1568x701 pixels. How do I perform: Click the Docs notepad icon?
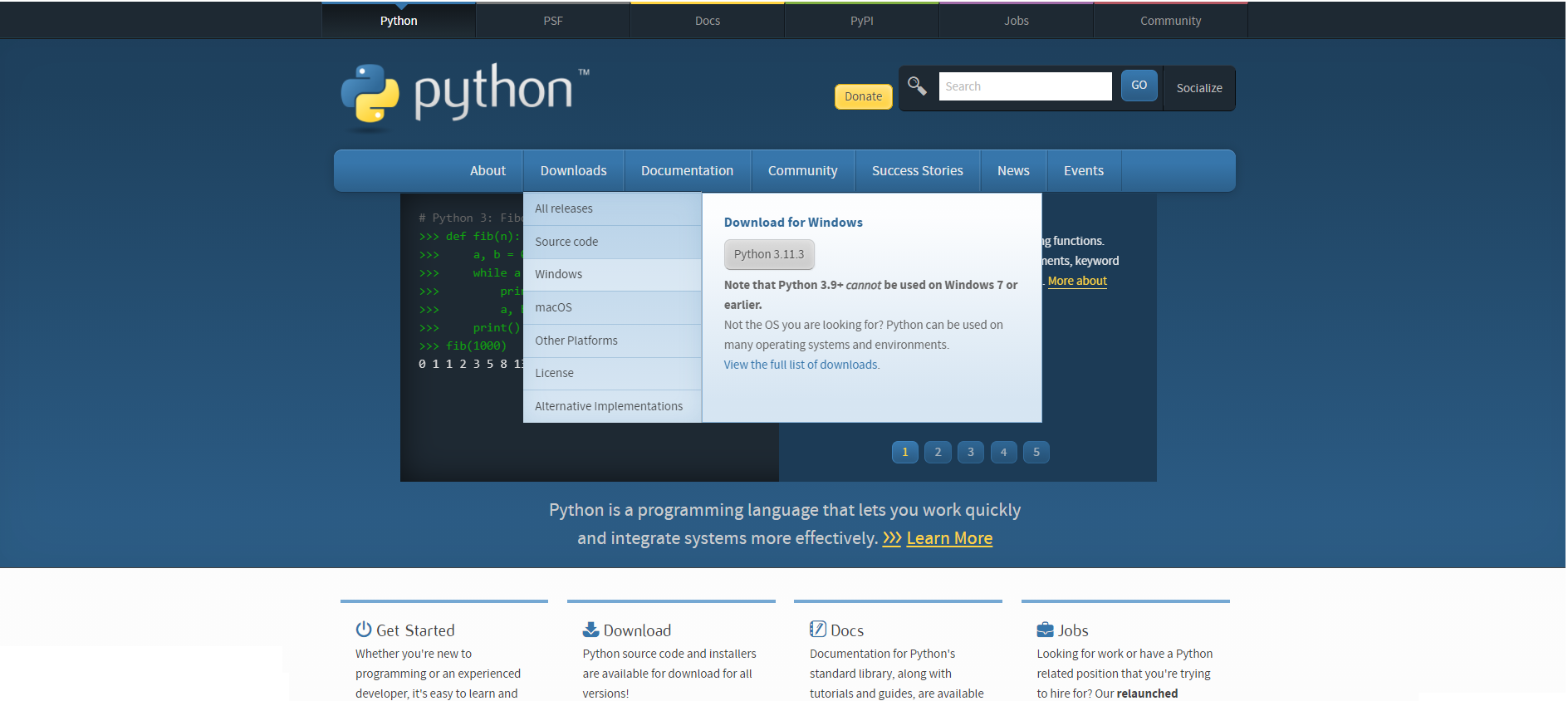818,629
